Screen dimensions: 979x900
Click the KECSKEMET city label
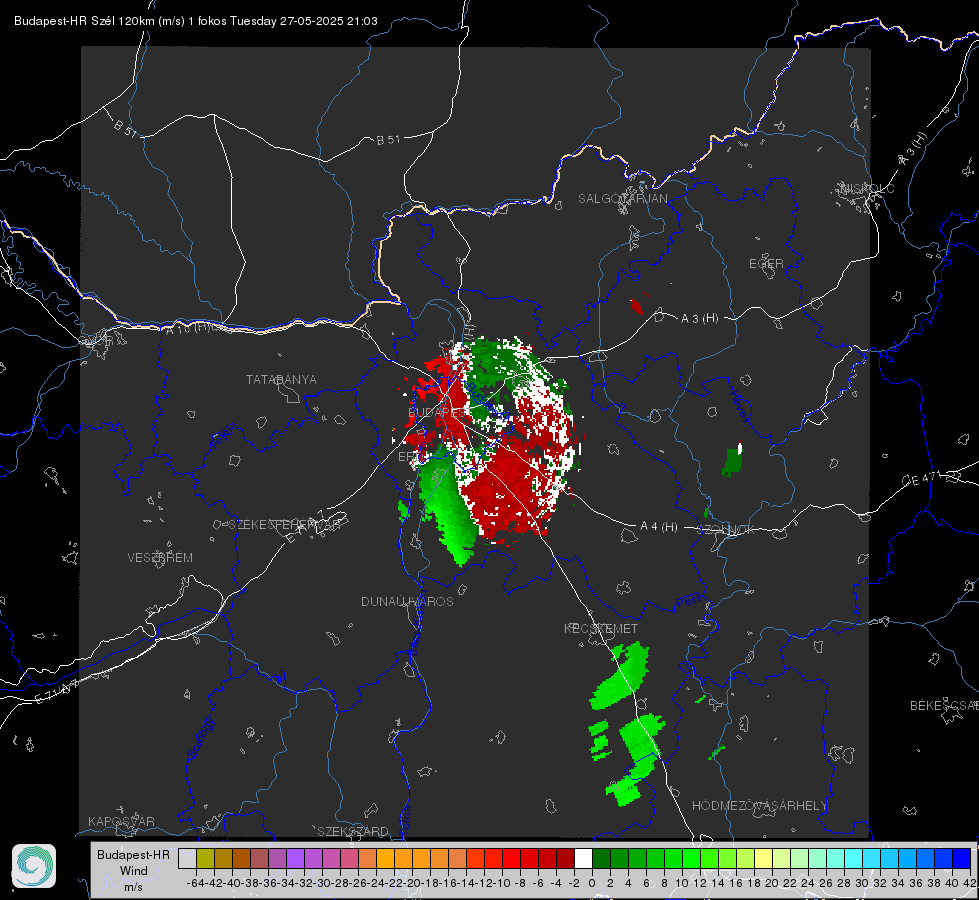(x=601, y=628)
